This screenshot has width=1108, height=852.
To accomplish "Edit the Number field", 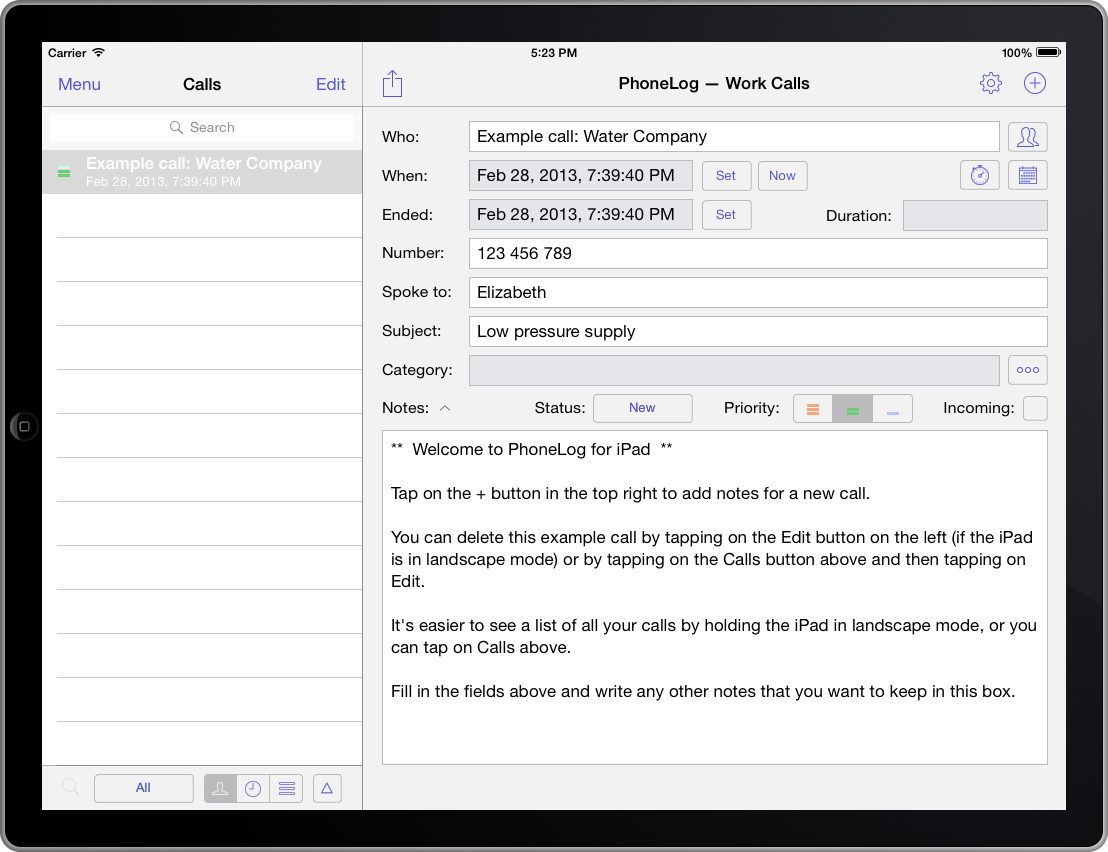I will 758,254.
